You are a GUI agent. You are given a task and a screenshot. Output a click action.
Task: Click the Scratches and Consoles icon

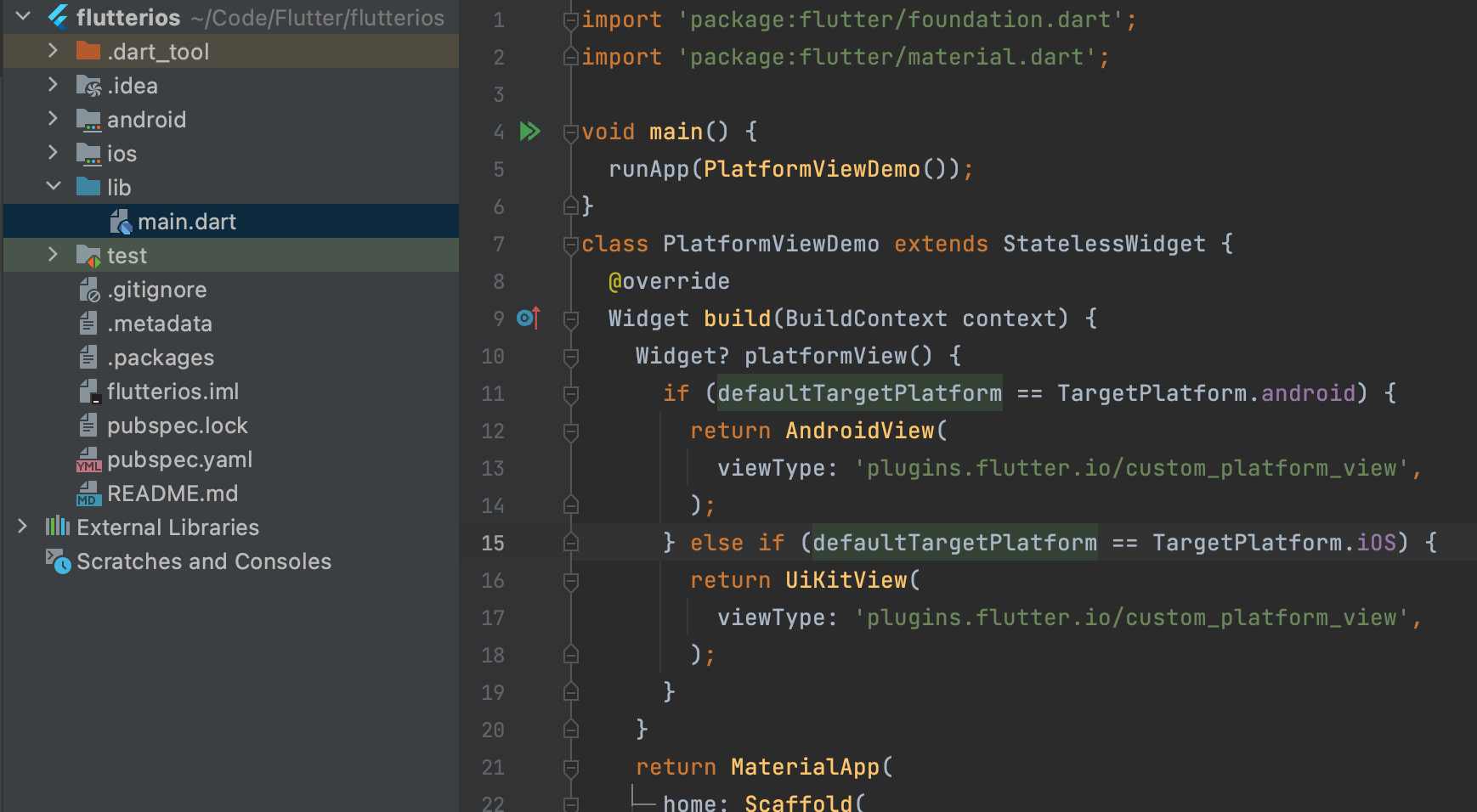pyautogui.click(x=58, y=561)
